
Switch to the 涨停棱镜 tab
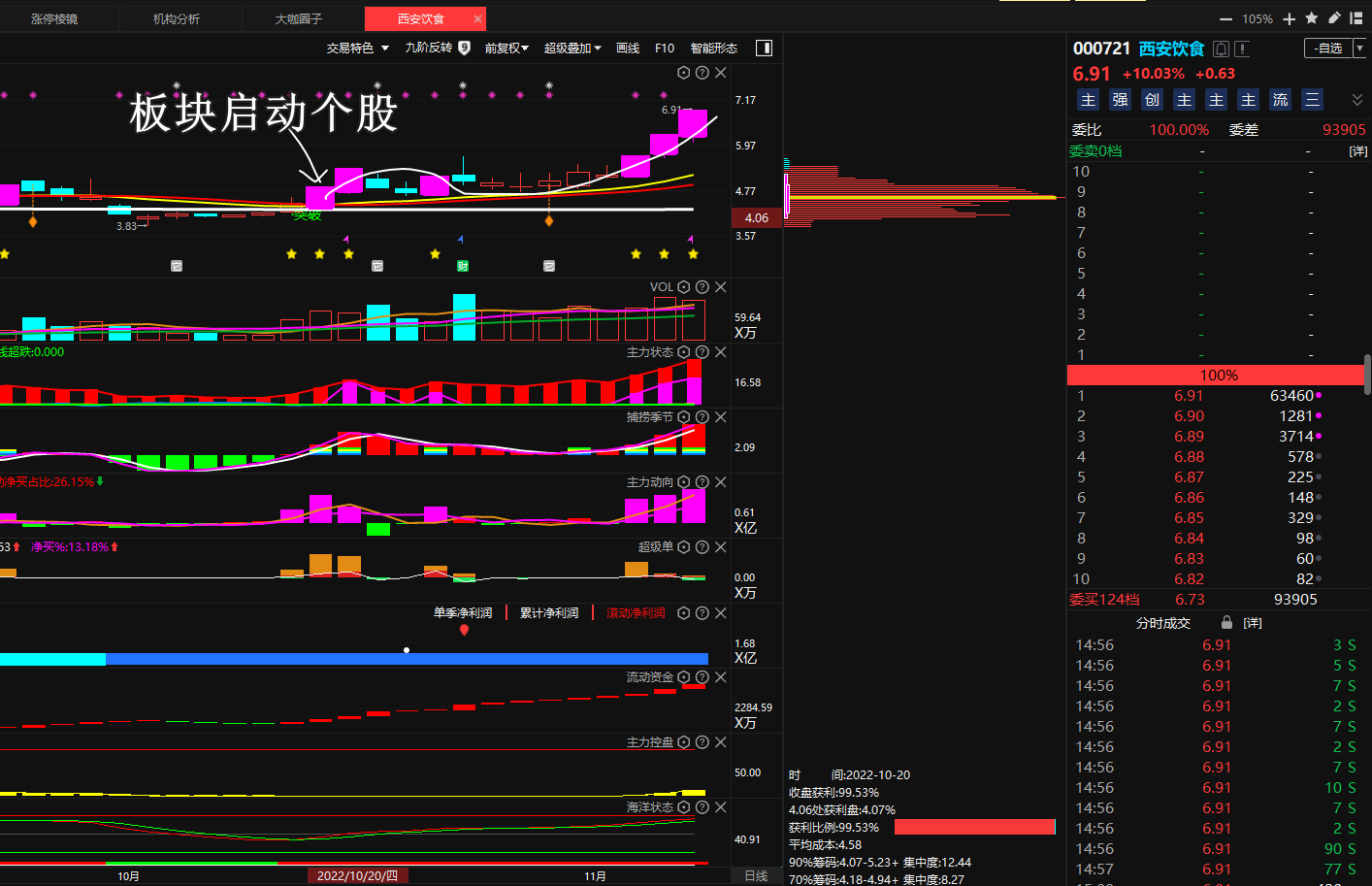(x=54, y=19)
